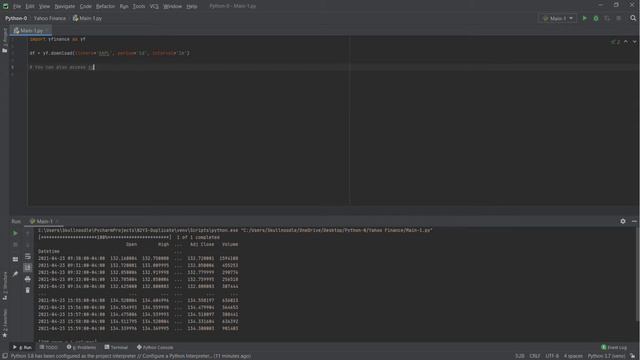Open the Edit menu
Viewport: 640px width, 360px height.
30,6
